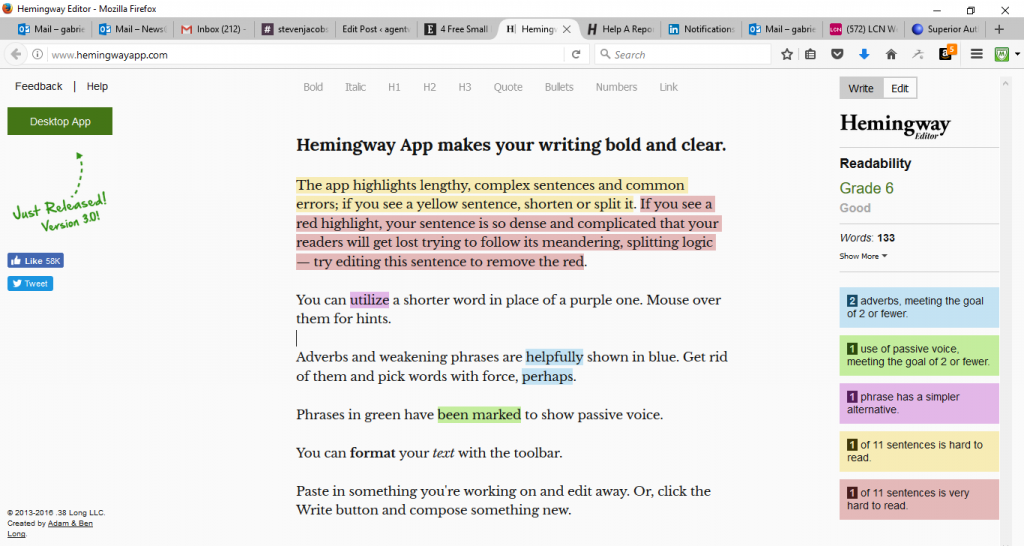Screen dimensions: 1024x546
Task: Apply H3 heading style
Action: (x=464, y=87)
